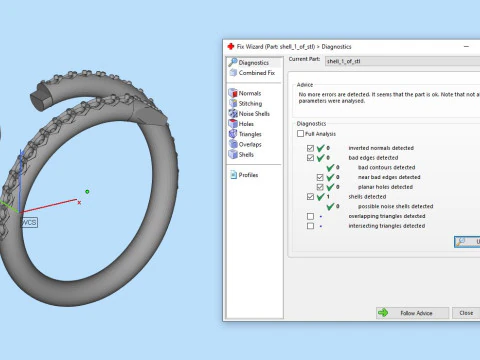Click the Follow Advice button
480x360 pixels.
[x=413, y=313]
